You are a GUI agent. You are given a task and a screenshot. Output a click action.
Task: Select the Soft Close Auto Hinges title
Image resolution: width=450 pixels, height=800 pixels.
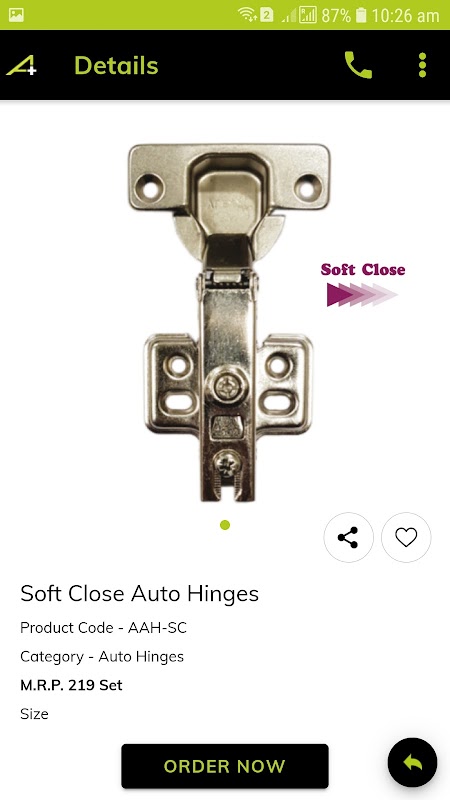(139, 594)
